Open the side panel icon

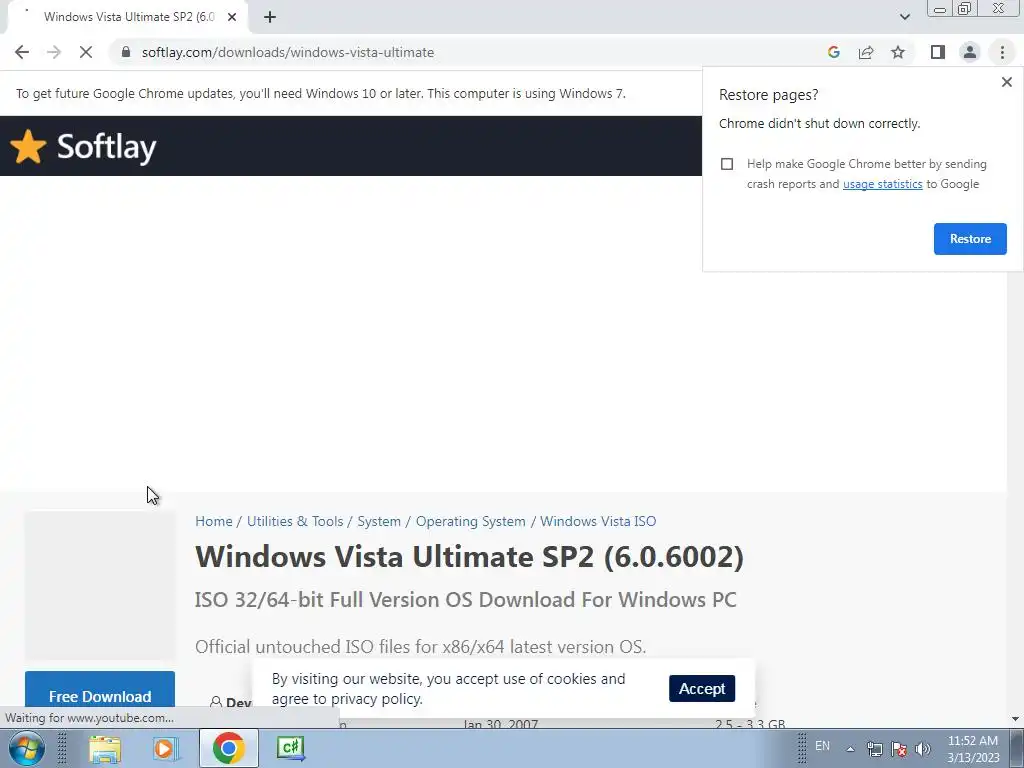[938, 52]
